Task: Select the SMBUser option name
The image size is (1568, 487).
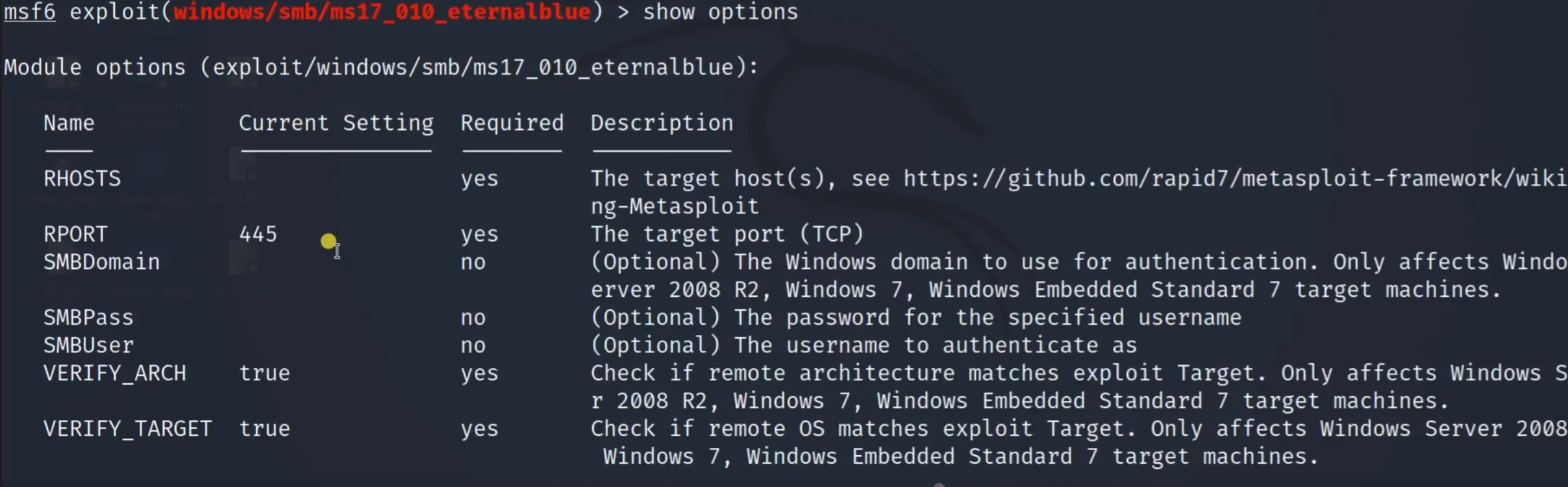Action: (x=88, y=345)
